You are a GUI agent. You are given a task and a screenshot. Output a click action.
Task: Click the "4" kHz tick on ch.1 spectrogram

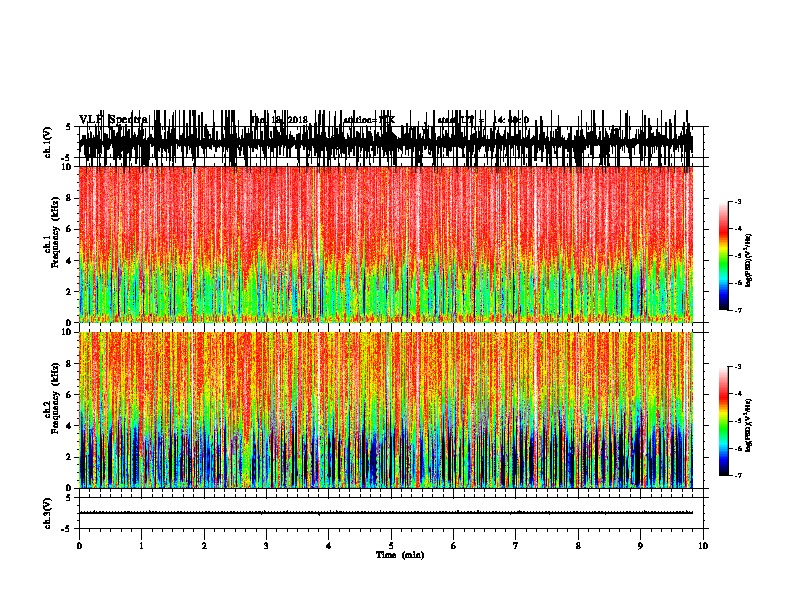click(69, 261)
